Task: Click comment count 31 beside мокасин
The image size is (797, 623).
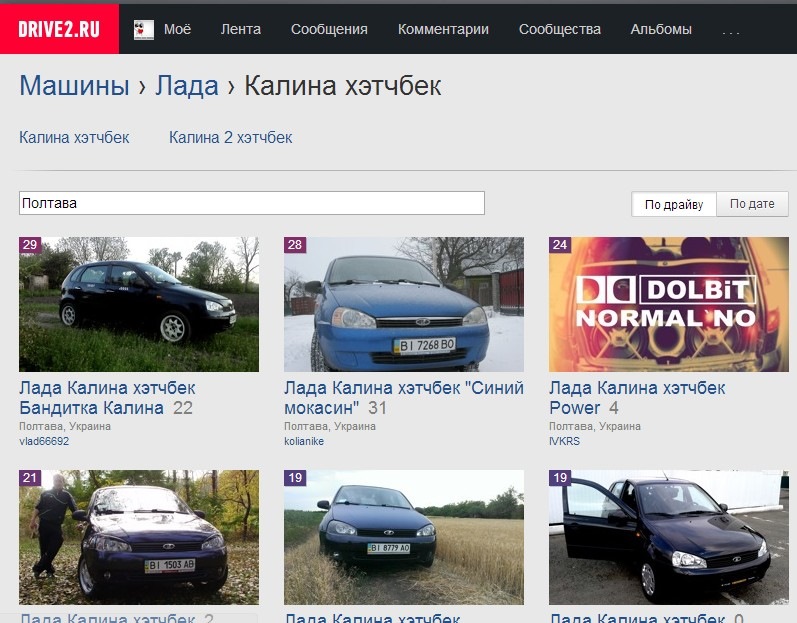Action: coord(377,408)
